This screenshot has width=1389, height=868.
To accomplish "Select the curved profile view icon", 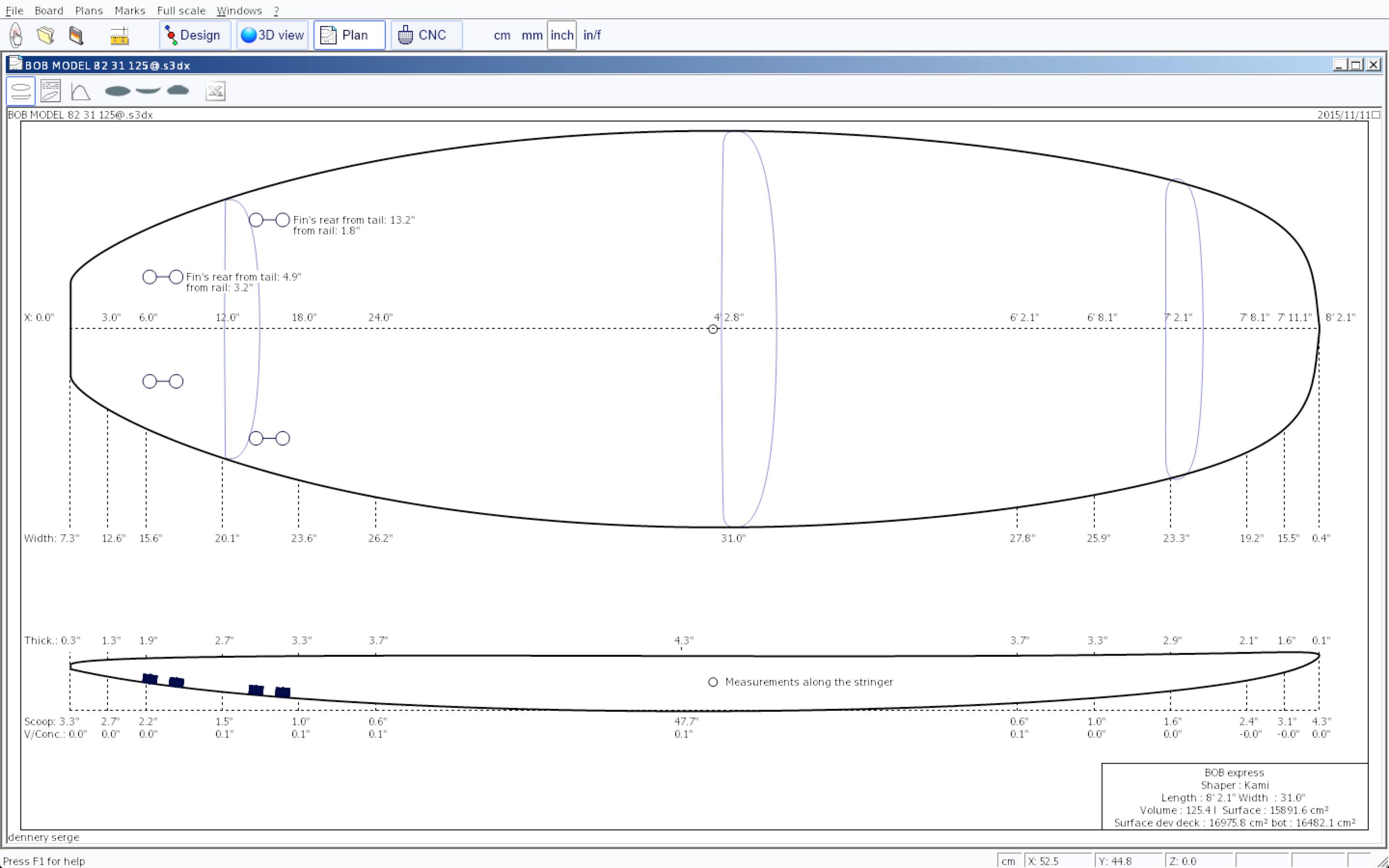I will [81, 91].
